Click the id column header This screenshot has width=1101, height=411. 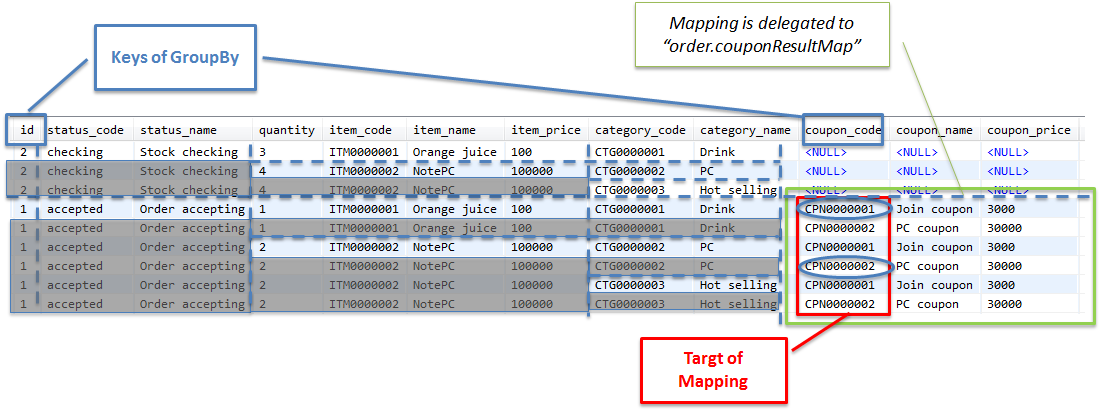pyautogui.click(x=27, y=130)
